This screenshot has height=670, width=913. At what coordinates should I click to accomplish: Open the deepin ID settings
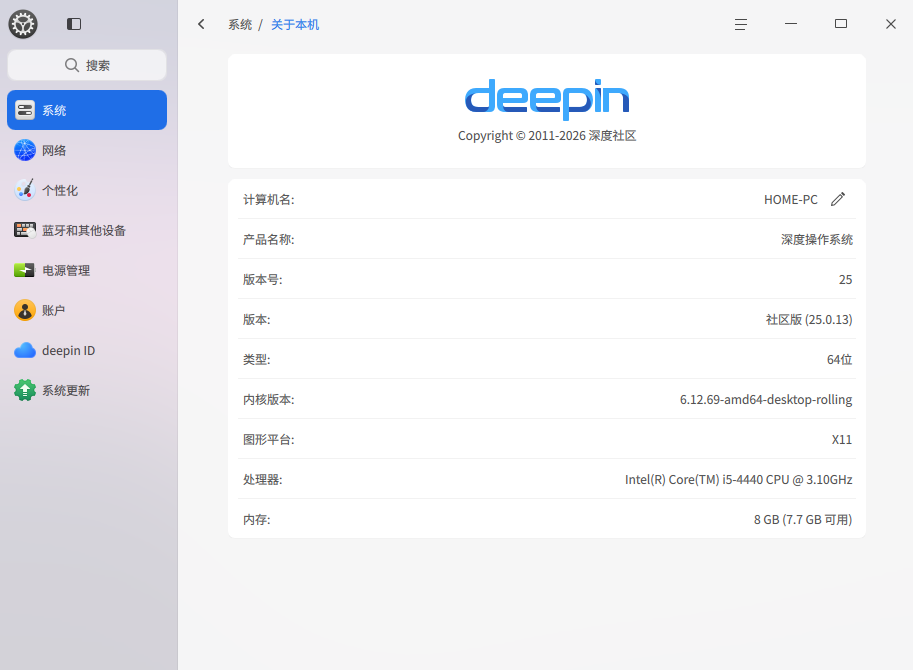87,350
